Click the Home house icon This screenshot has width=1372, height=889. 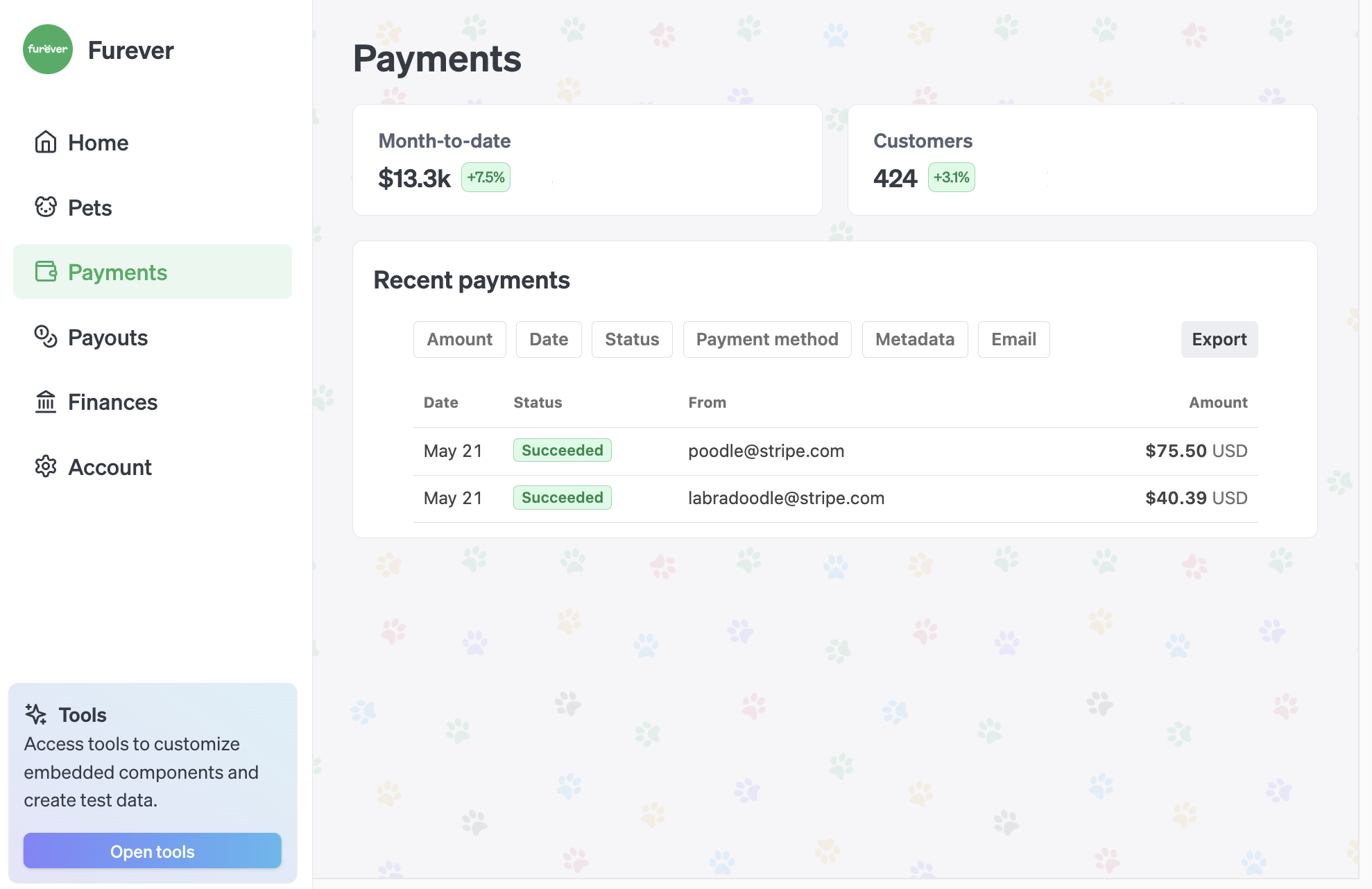click(46, 142)
